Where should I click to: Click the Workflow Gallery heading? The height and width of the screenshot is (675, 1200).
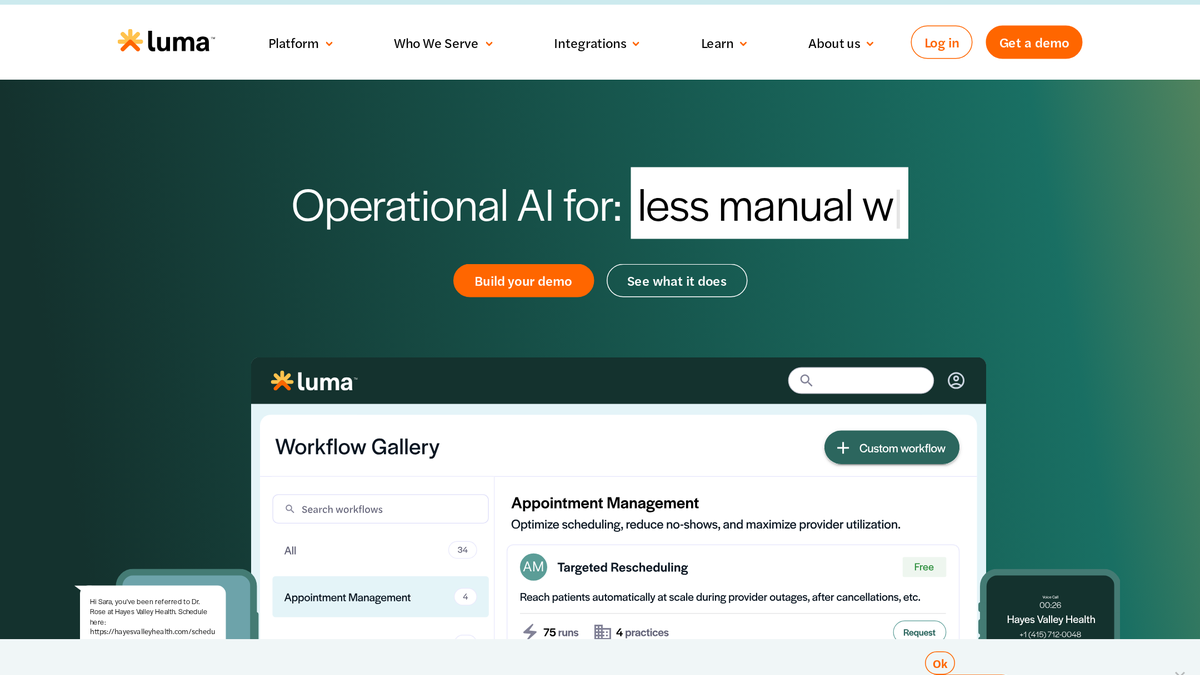click(357, 447)
